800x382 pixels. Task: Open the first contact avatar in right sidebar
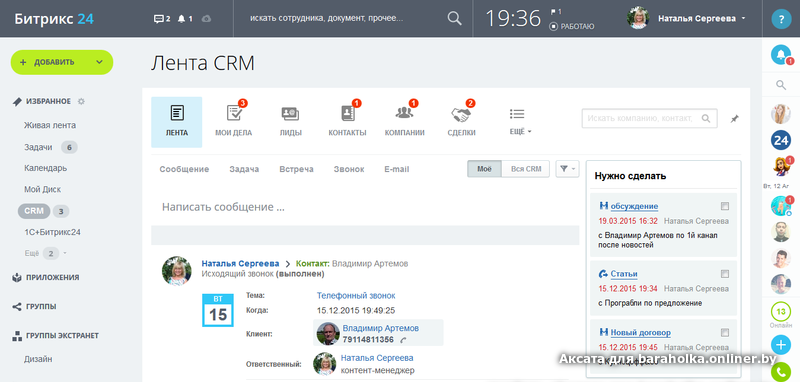pyautogui.click(x=781, y=114)
